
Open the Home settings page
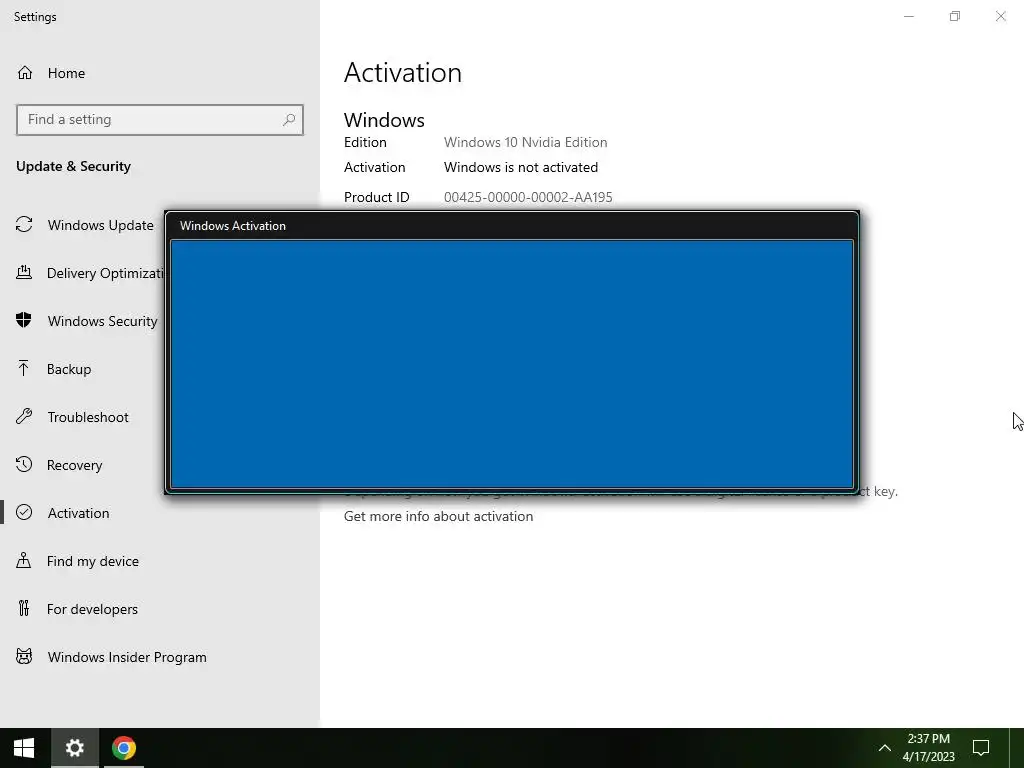pos(66,73)
